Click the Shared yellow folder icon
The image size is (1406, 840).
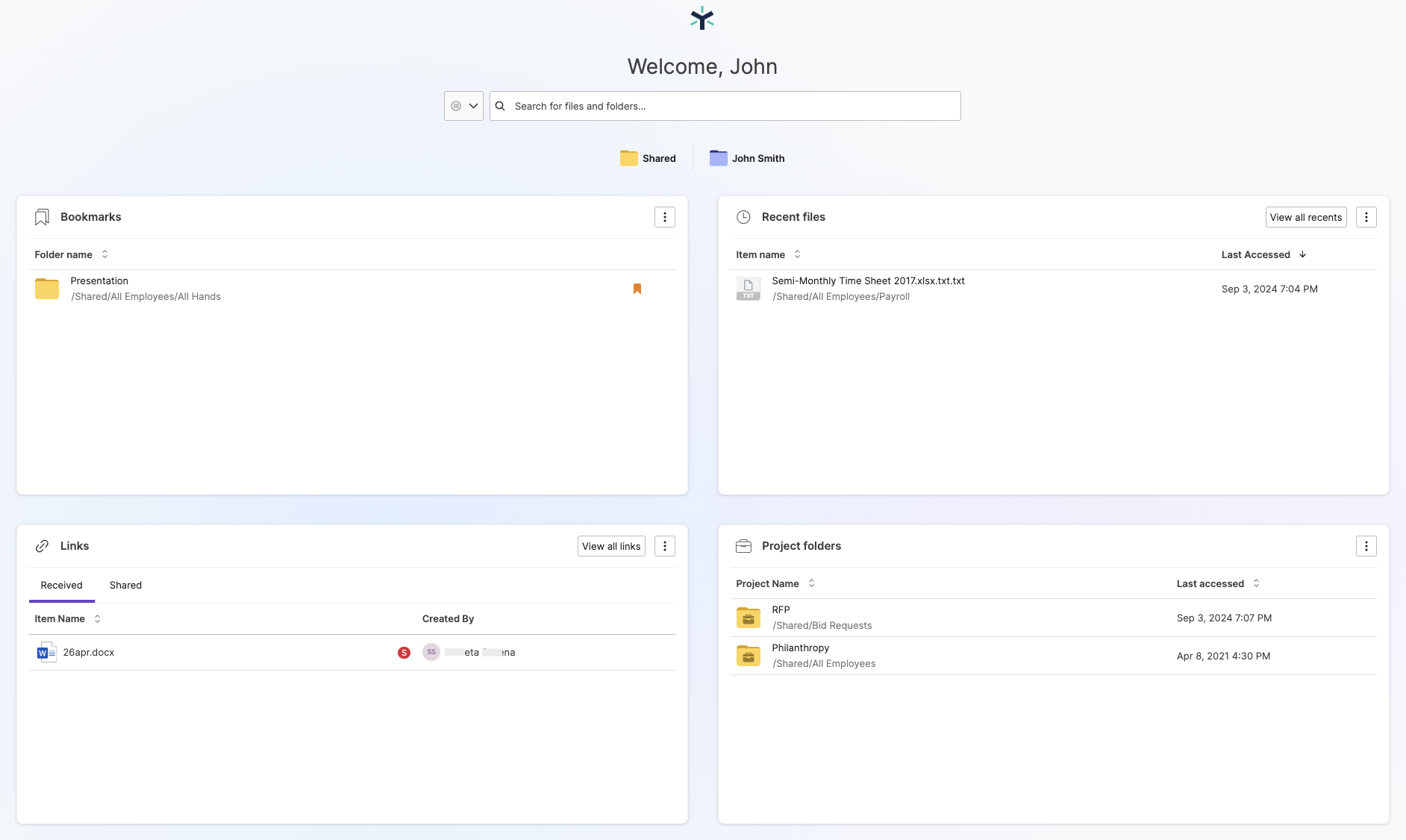click(x=629, y=158)
